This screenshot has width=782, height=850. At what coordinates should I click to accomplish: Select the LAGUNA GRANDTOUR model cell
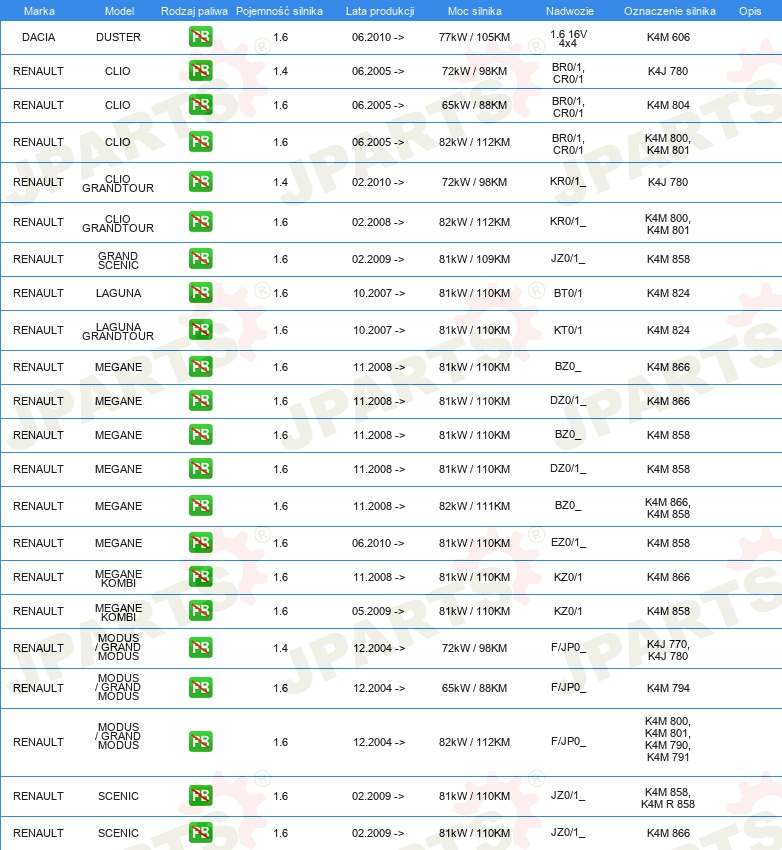pyautogui.click(x=118, y=331)
